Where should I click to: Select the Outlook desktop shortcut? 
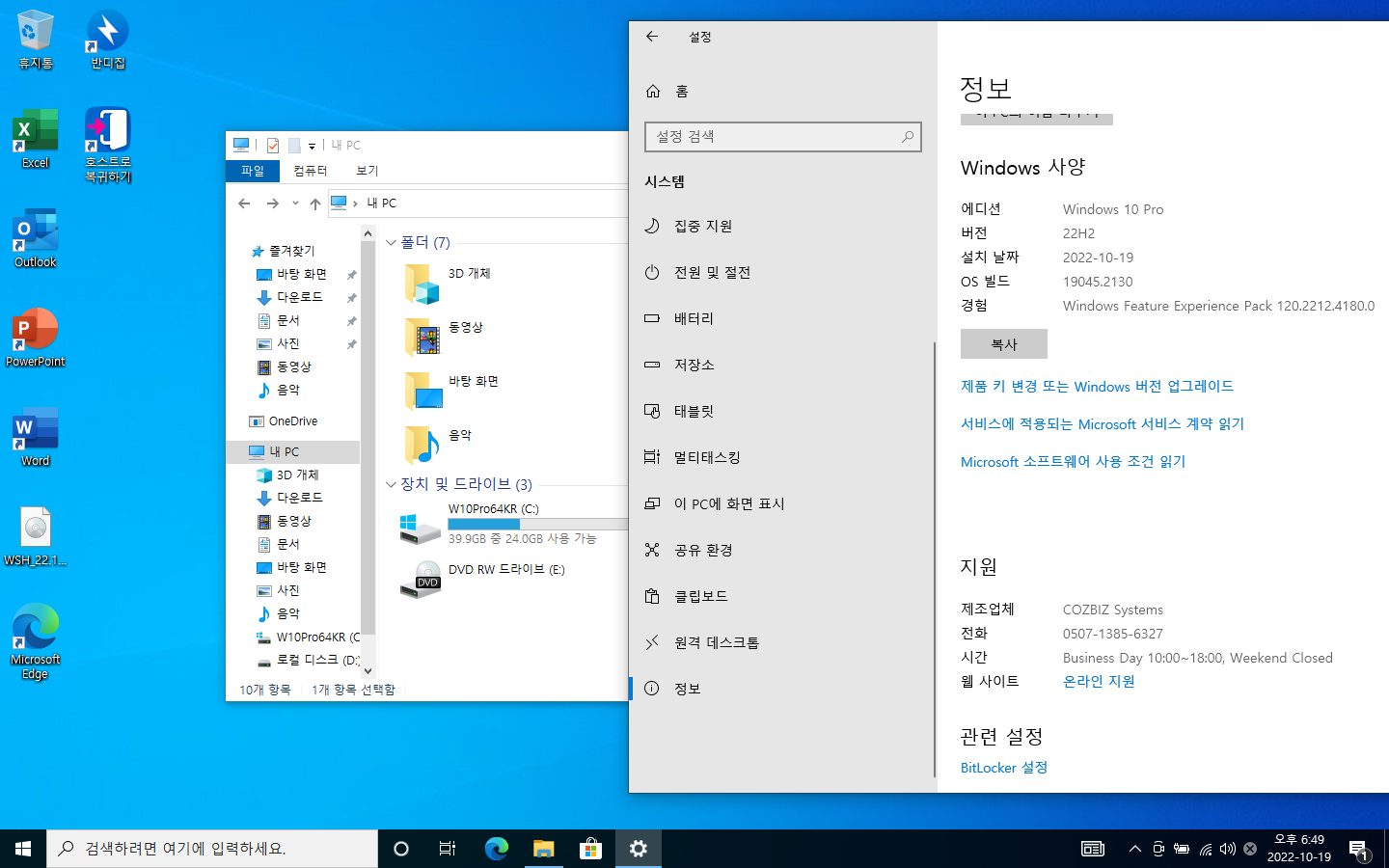pyautogui.click(x=36, y=238)
